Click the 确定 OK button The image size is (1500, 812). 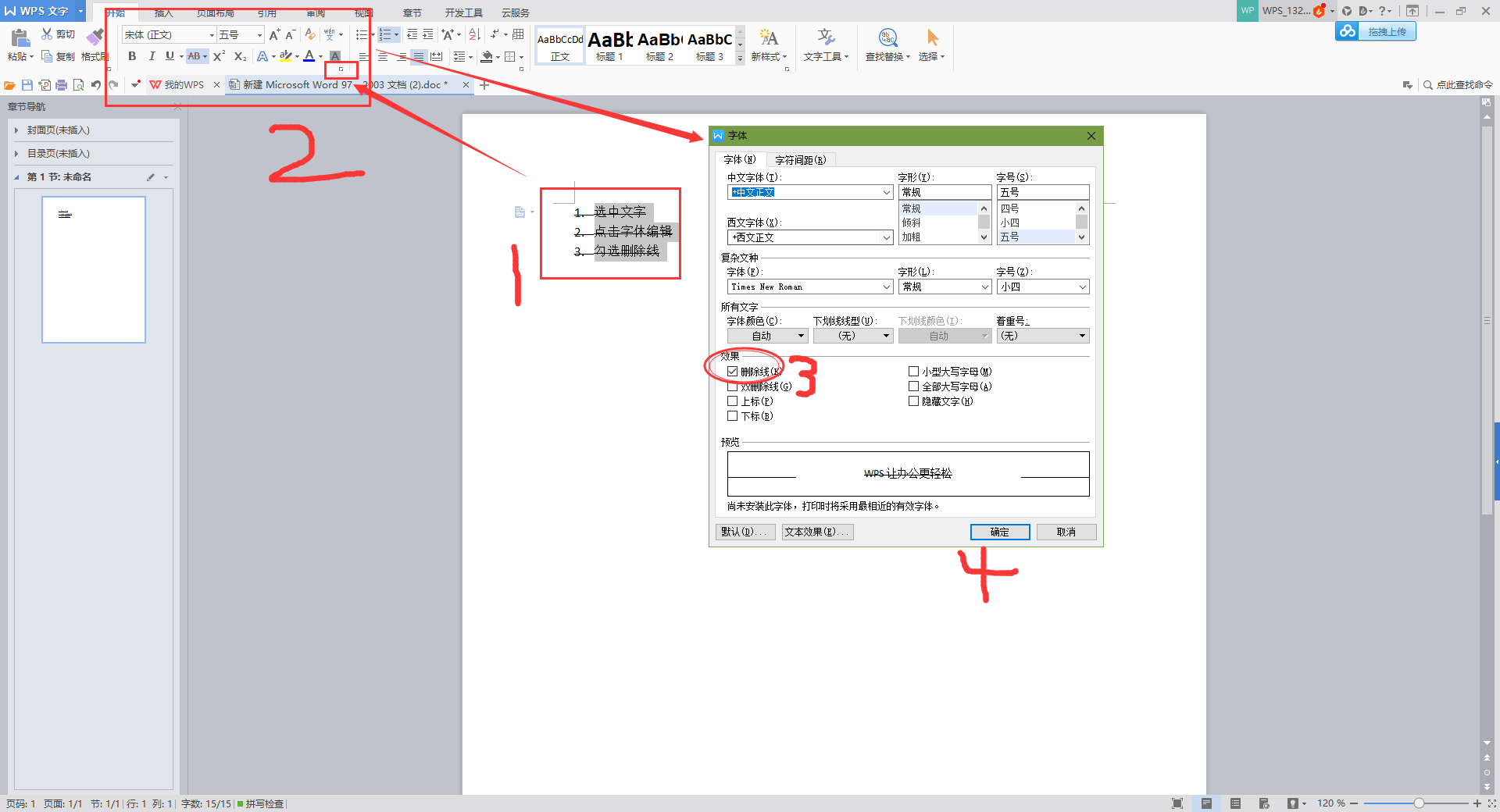click(x=1000, y=532)
